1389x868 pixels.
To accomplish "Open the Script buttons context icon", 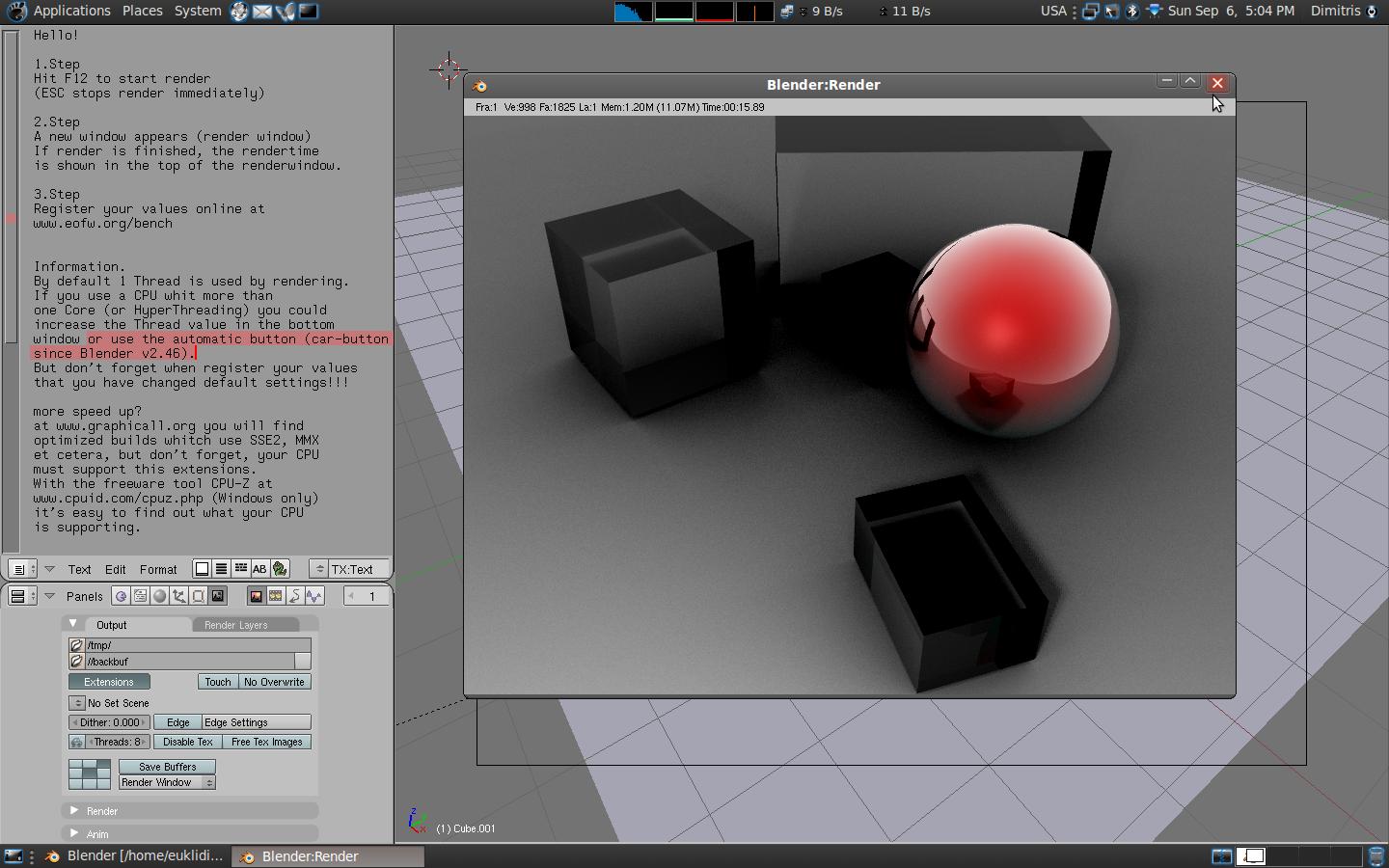I will (x=140, y=596).
